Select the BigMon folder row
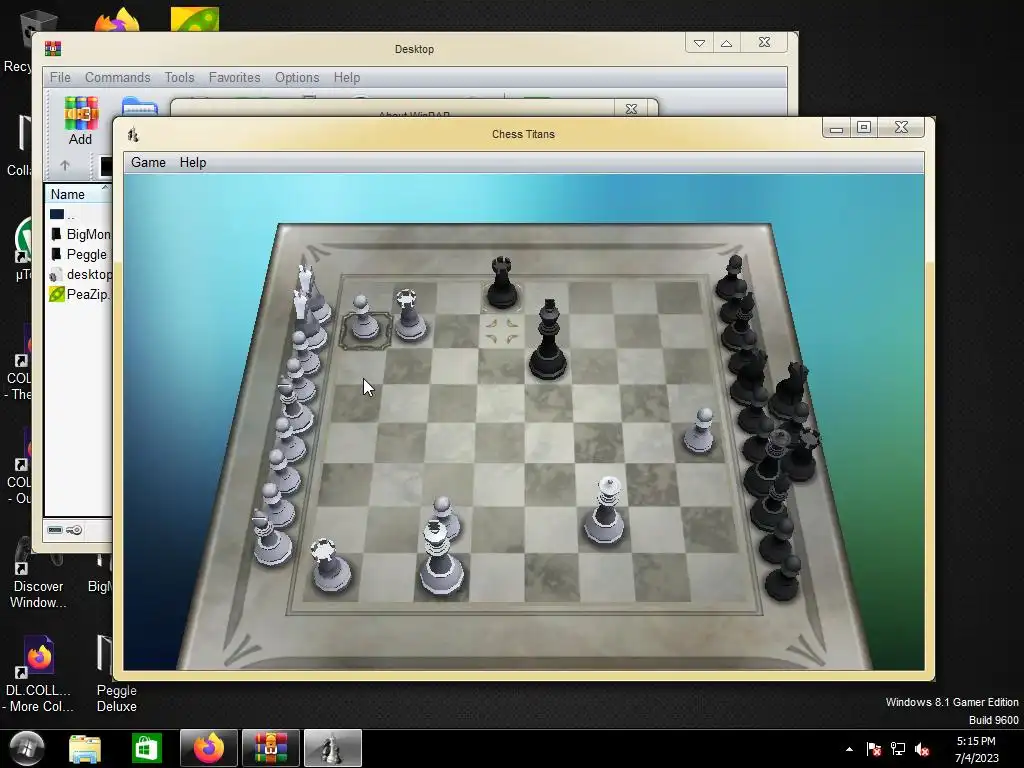The height and width of the screenshot is (768, 1024). point(79,234)
